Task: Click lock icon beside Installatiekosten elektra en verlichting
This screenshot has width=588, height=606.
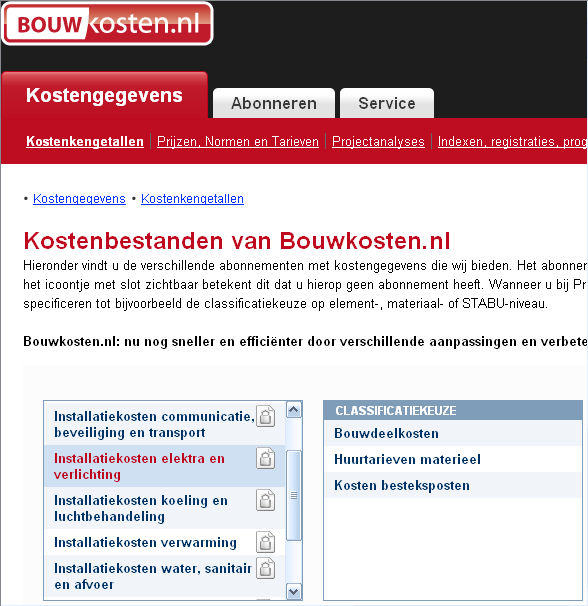Action: pos(266,458)
